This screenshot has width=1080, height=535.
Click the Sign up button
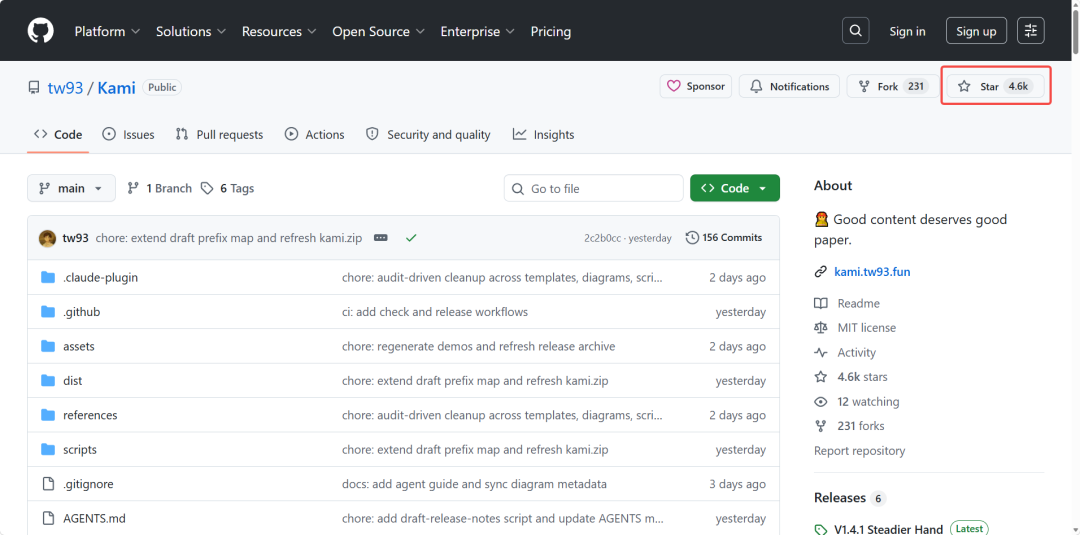point(976,31)
